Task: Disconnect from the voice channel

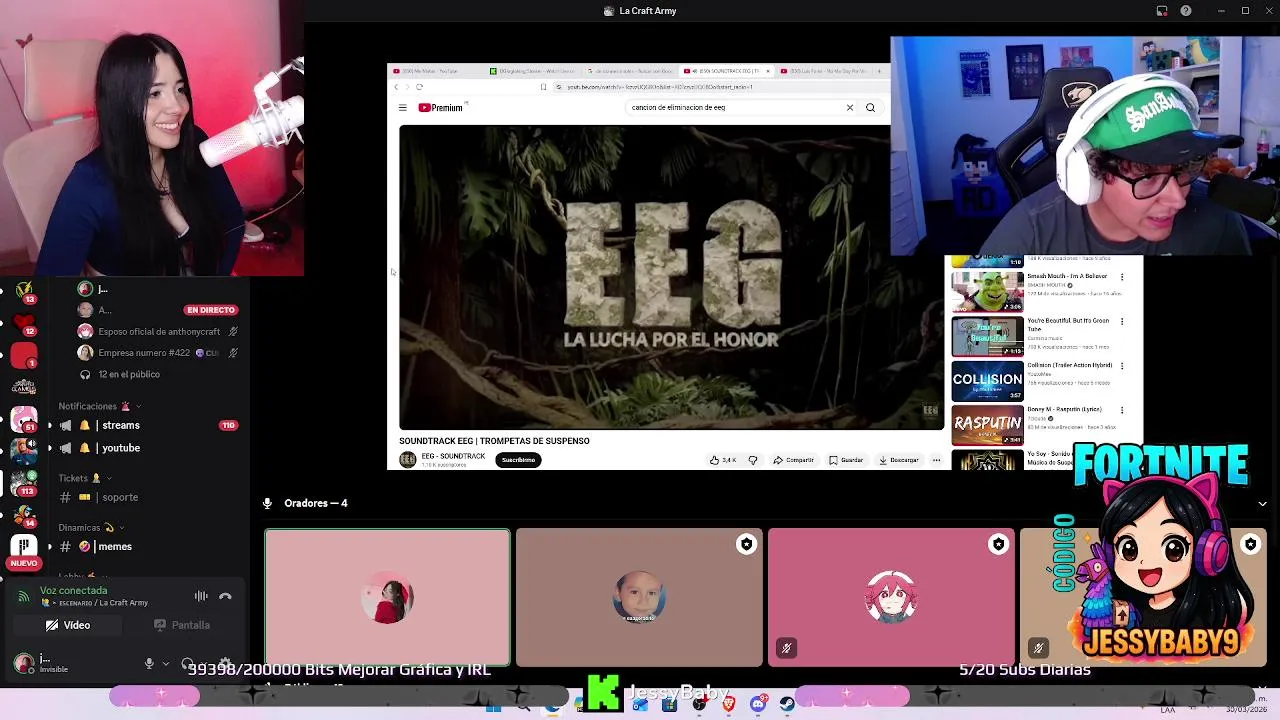Action: coord(225,596)
